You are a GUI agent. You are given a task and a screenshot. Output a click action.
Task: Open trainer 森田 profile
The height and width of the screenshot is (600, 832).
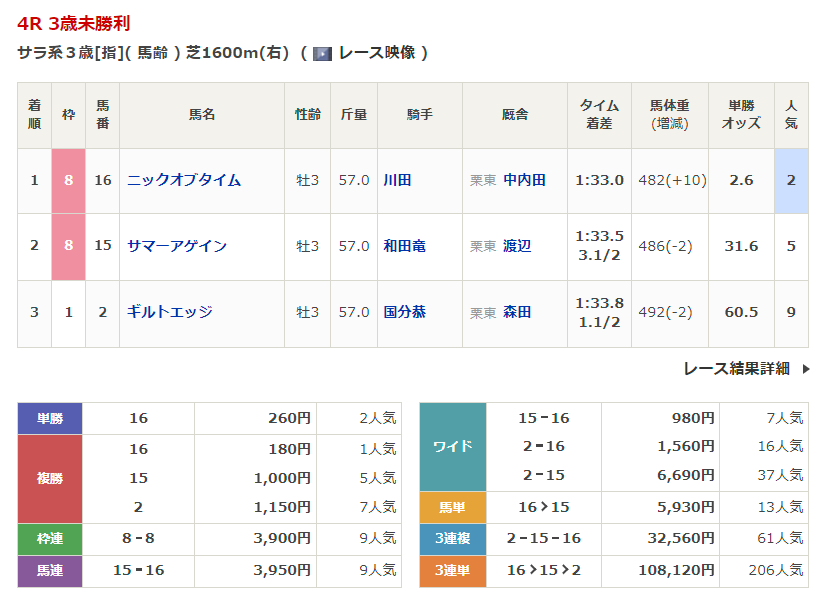coord(517,312)
